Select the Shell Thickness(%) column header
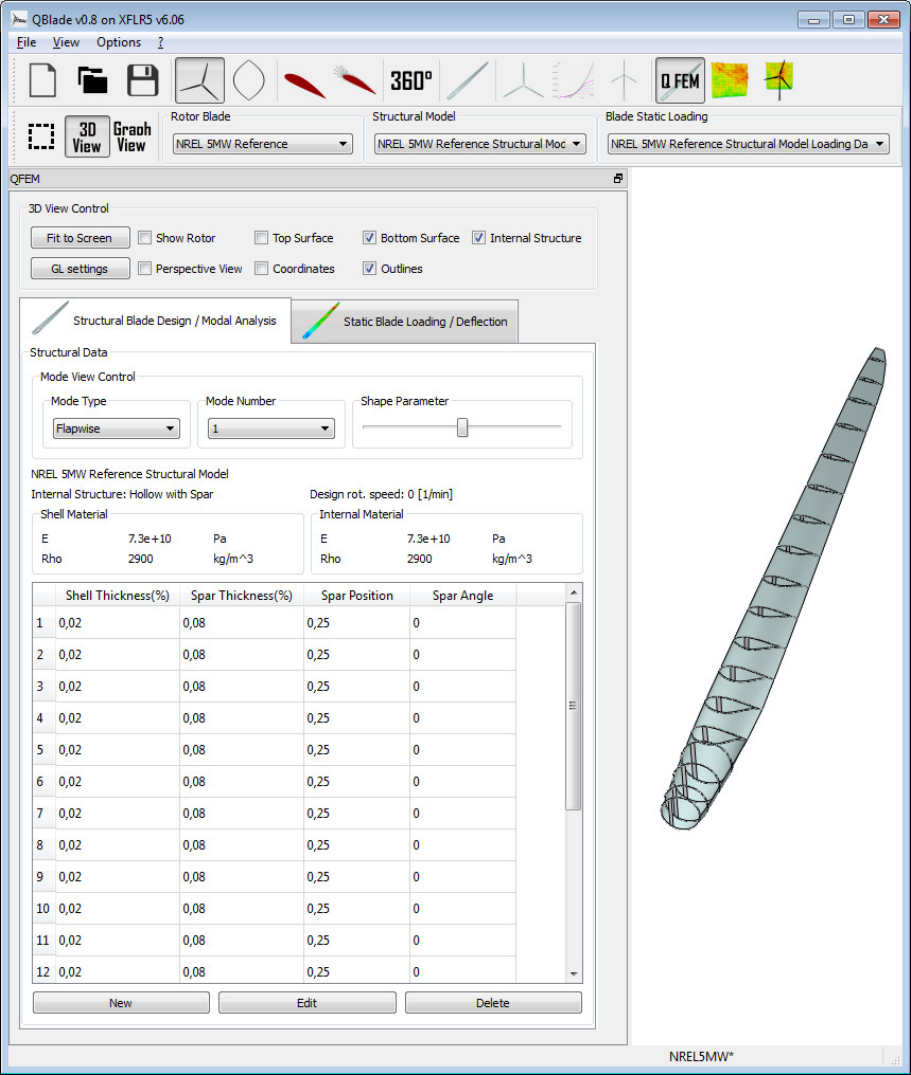This screenshot has width=911, height=1075. point(117,595)
